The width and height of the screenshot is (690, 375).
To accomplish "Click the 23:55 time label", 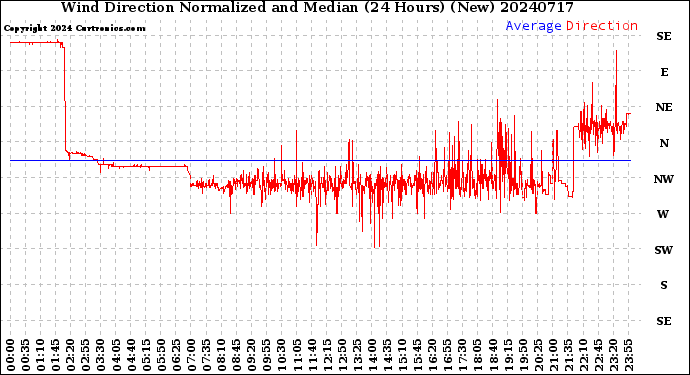I will click(628, 356).
